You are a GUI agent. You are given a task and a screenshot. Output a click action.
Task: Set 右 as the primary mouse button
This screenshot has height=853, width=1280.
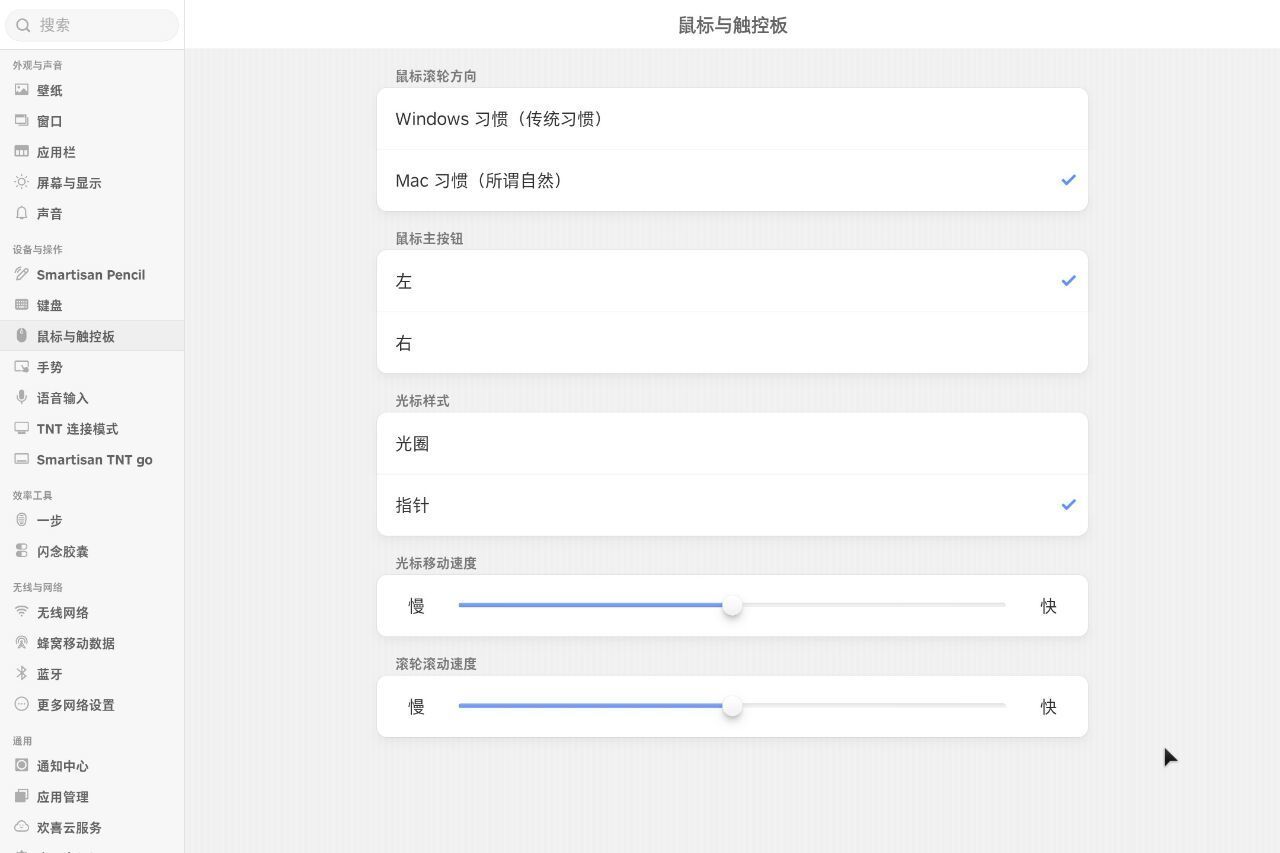(732, 342)
